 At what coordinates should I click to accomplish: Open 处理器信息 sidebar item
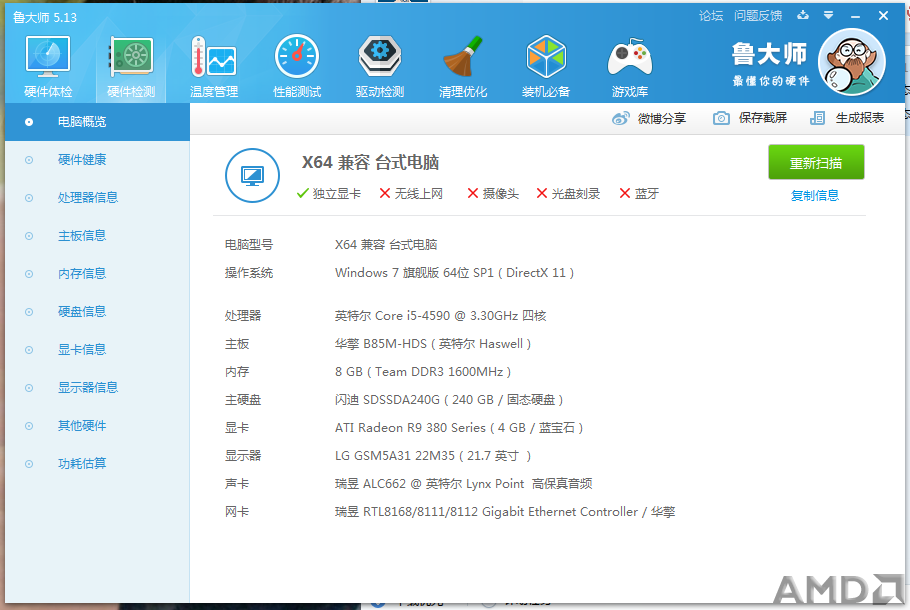pos(98,198)
